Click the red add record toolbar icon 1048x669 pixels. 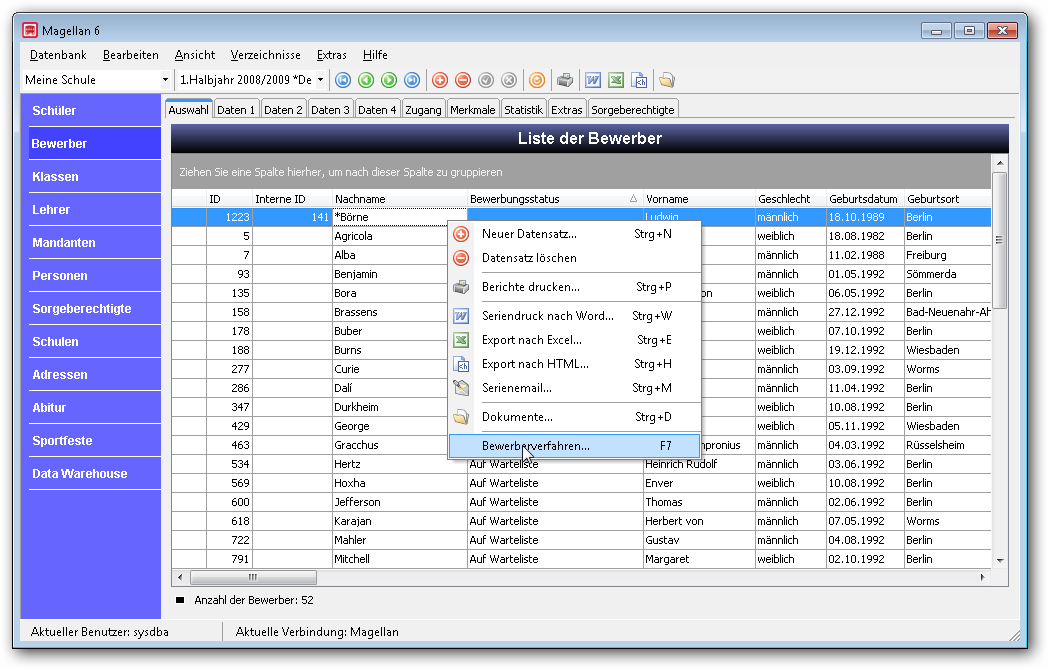pos(440,81)
